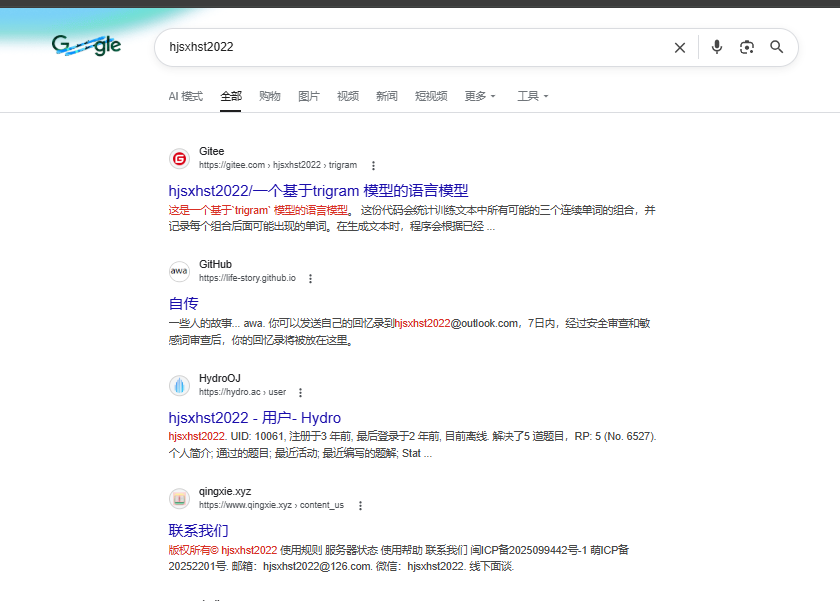This screenshot has height=601, width=840.
Task: Switch to the AI 模式 tab
Action: click(x=185, y=96)
